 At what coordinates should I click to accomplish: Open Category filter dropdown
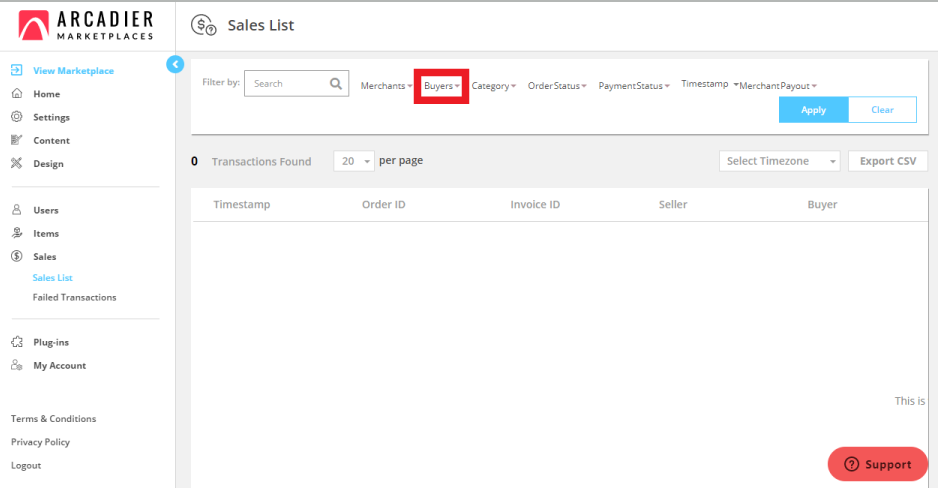click(x=494, y=86)
